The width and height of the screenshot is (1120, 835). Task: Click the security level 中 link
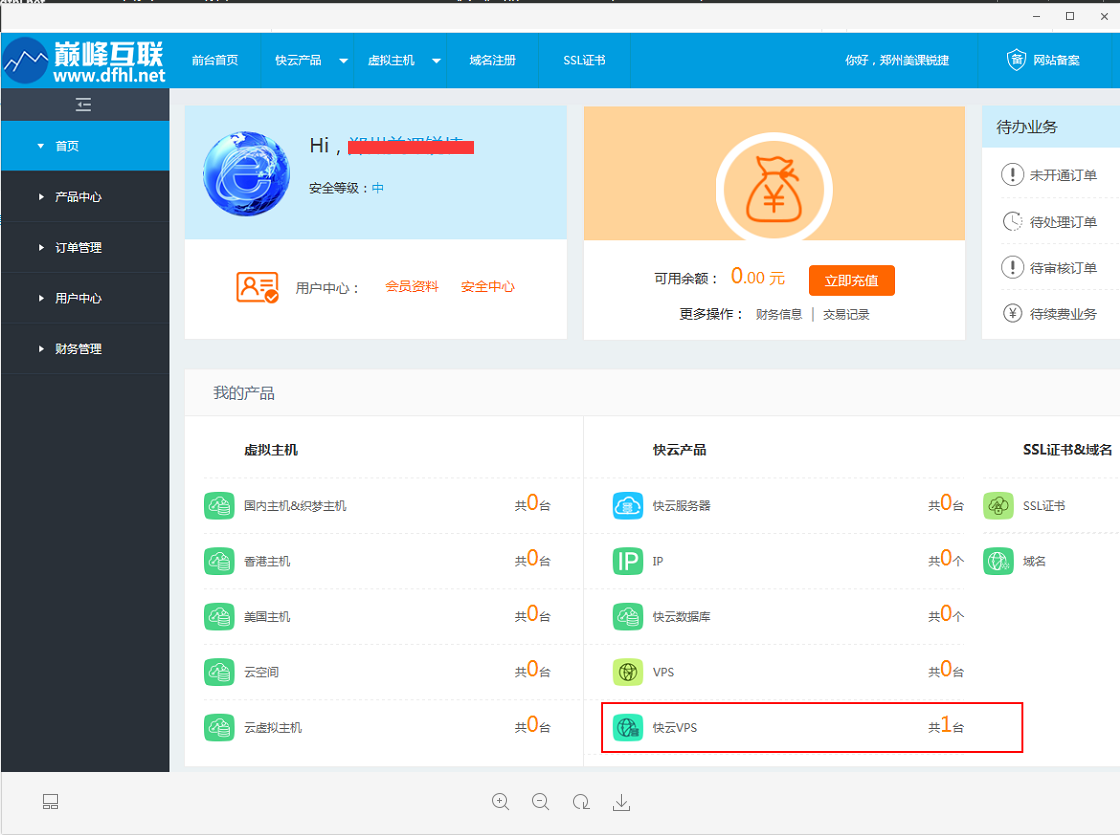(378, 188)
